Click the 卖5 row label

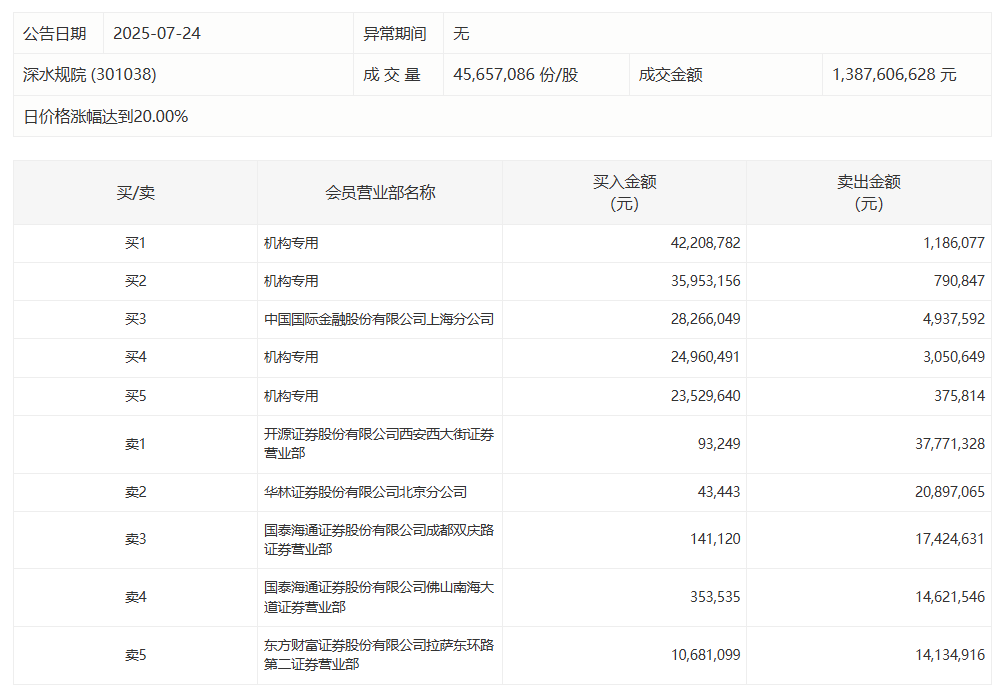pyautogui.click(x=135, y=656)
